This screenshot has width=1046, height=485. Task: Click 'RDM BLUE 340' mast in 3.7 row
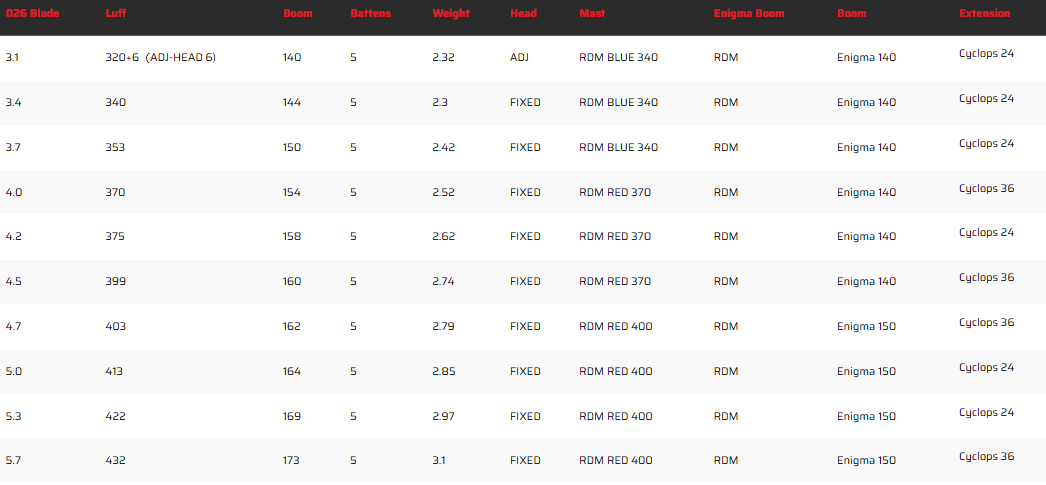click(x=618, y=147)
